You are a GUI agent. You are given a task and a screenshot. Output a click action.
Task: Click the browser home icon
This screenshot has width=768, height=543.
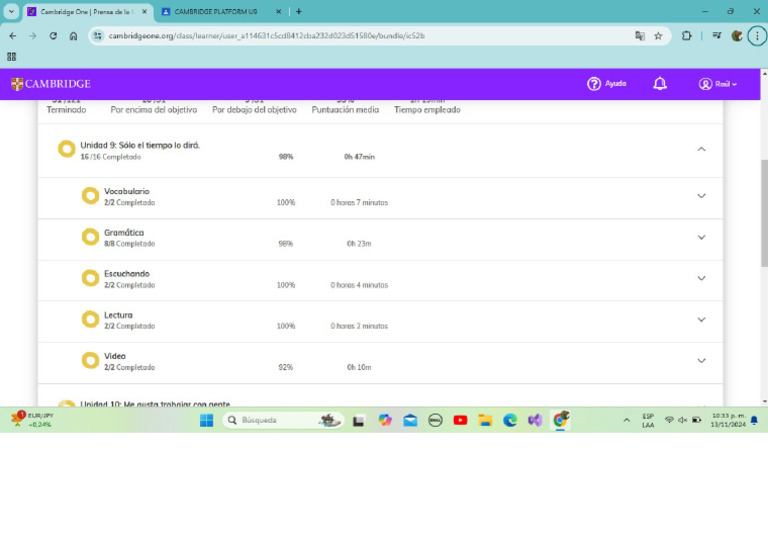(73, 36)
